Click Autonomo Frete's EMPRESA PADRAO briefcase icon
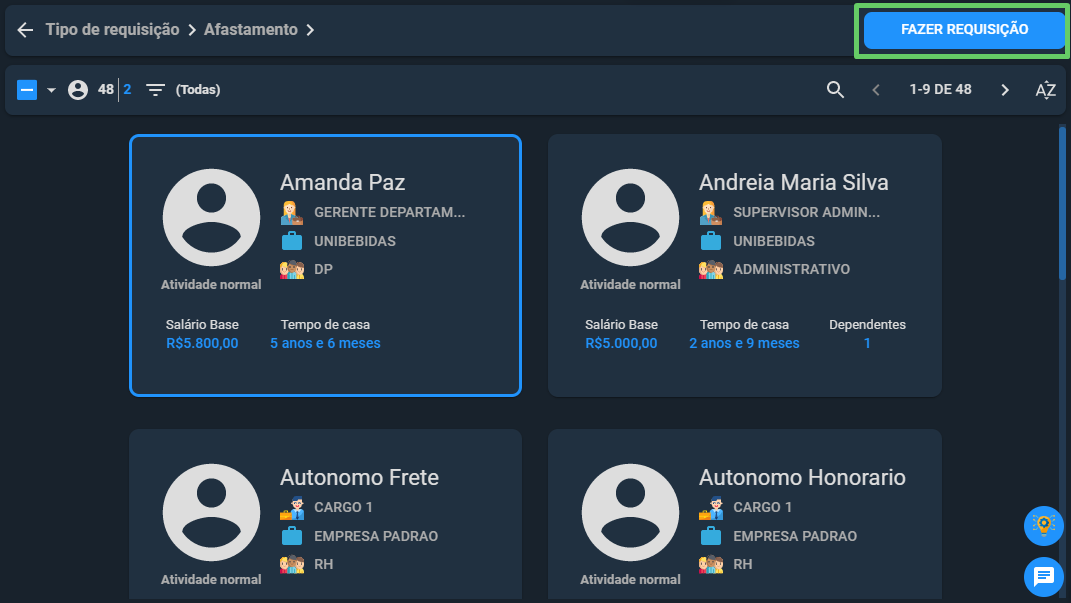Screen dimensions: 1071x603 (292, 536)
